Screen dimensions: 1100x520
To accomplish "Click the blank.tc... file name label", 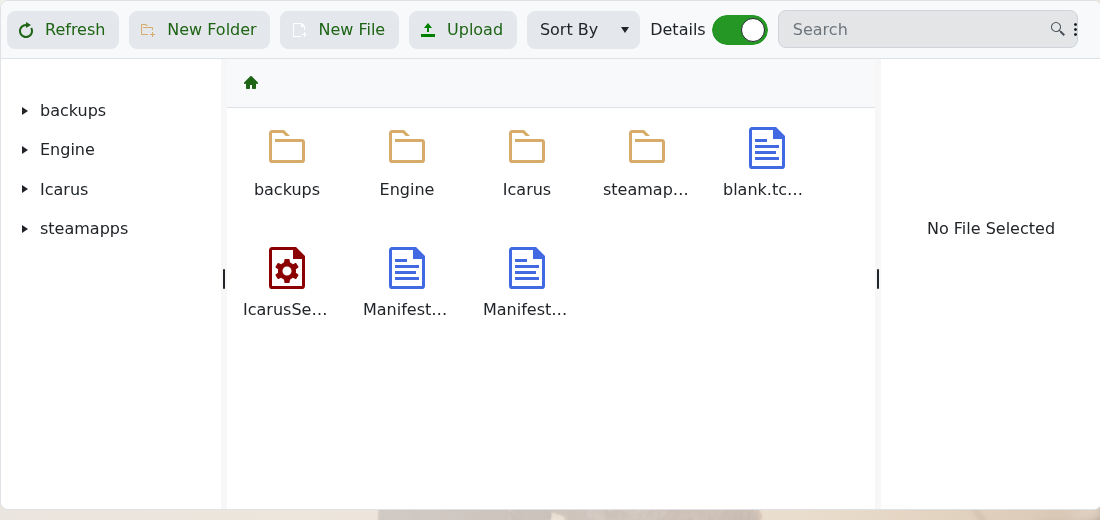I will (763, 189).
